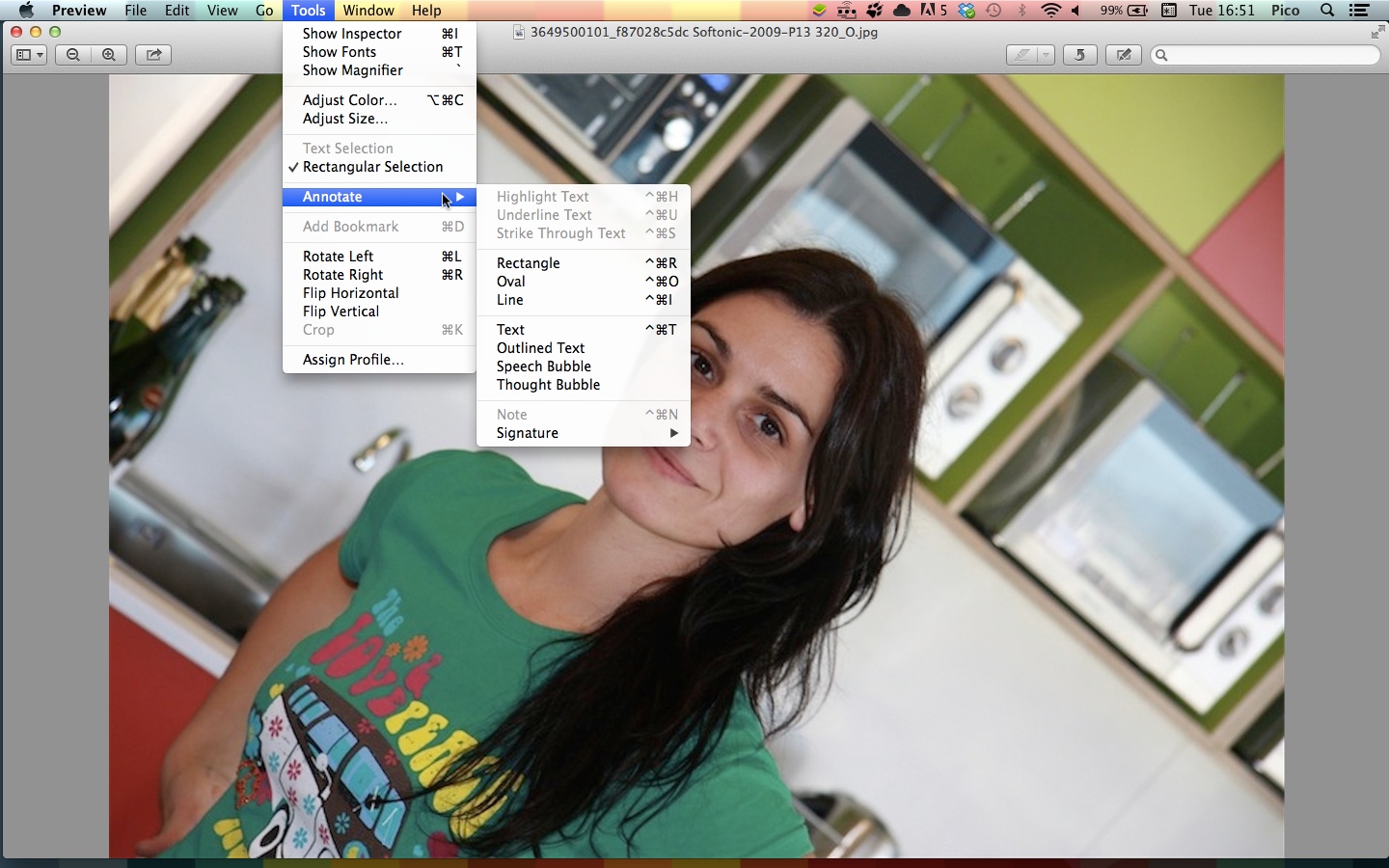Image resolution: width=1389 pixels, height=868 pixels.
Task: Open Spotlight search in the menu bar
Action: click(x=1327, y=11)
